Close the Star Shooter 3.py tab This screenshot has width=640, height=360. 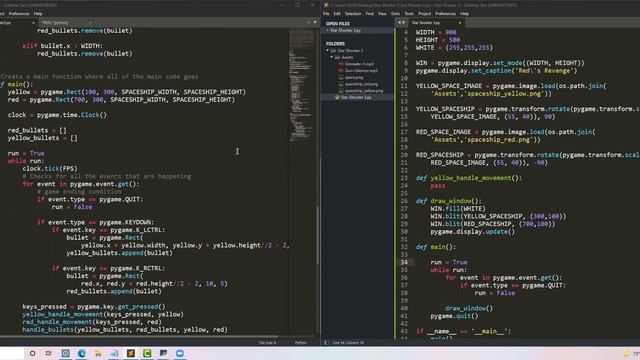tap(460, 23)
